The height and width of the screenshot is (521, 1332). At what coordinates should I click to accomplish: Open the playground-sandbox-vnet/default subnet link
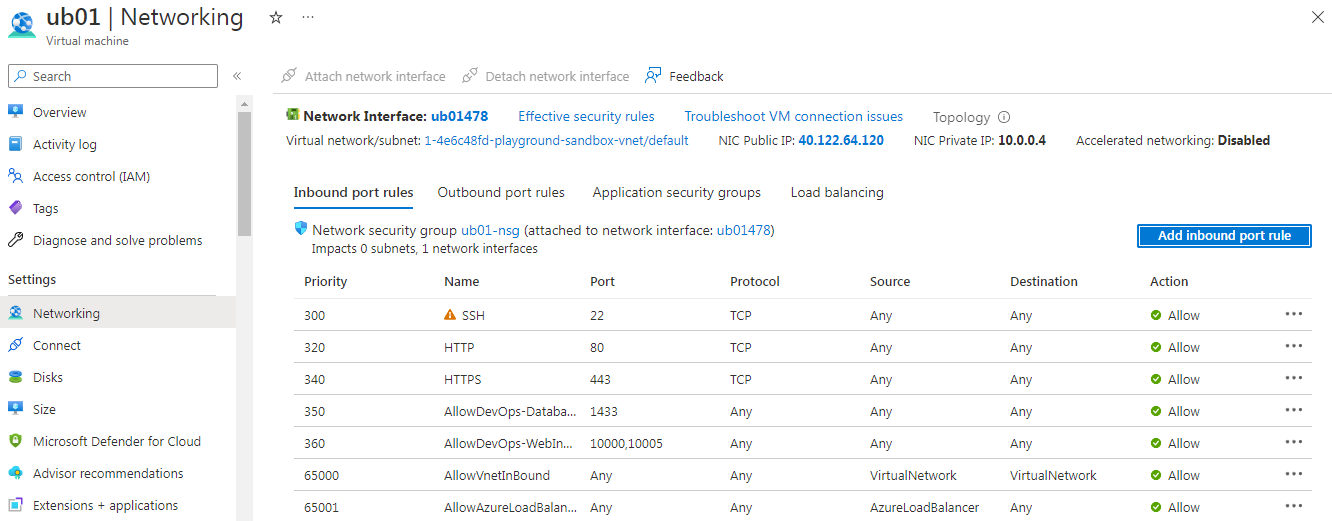tap(557, 141)
